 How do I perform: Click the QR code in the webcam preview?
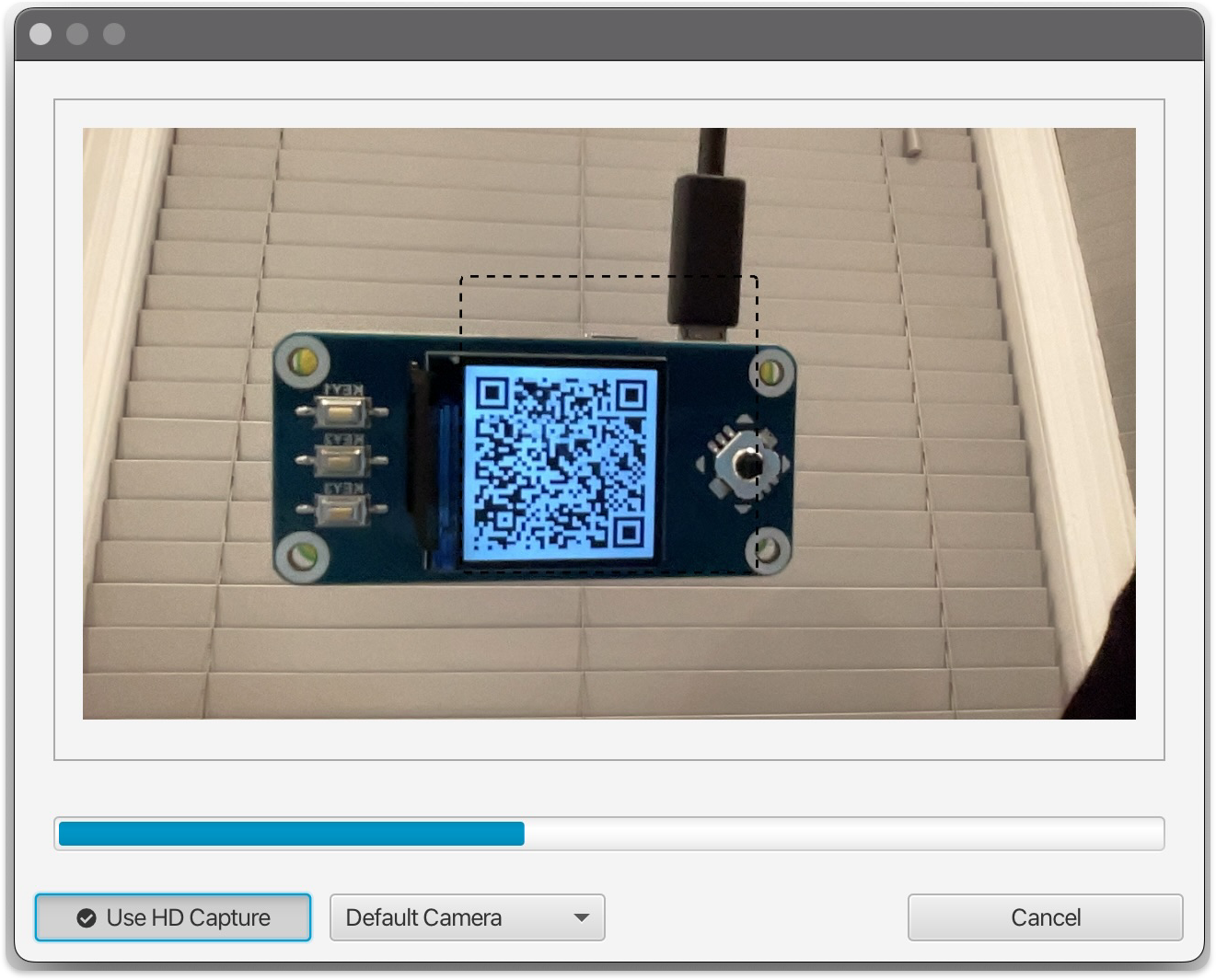coord(561,463)
